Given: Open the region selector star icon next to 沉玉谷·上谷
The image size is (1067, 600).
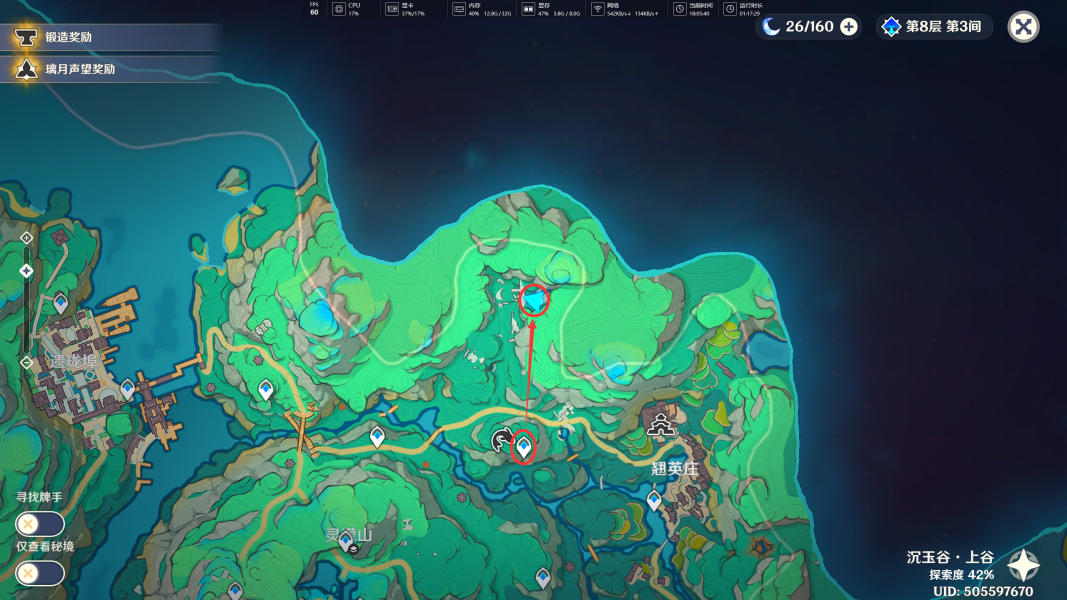Looking at the screenshot, I should (x=1023, y=566).
